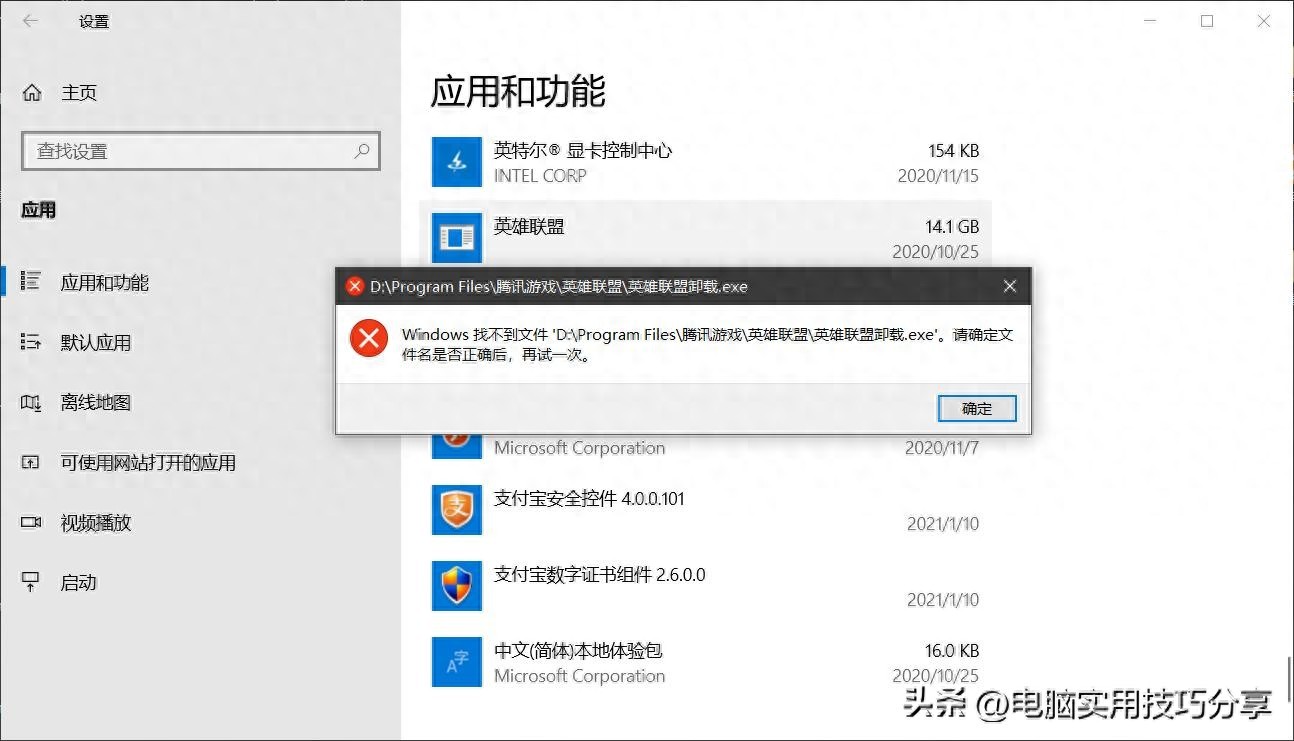This screenshot has width=1294, height=741.
Task: Focus the 查找设置 search field
Action: (x=200, y=151)
